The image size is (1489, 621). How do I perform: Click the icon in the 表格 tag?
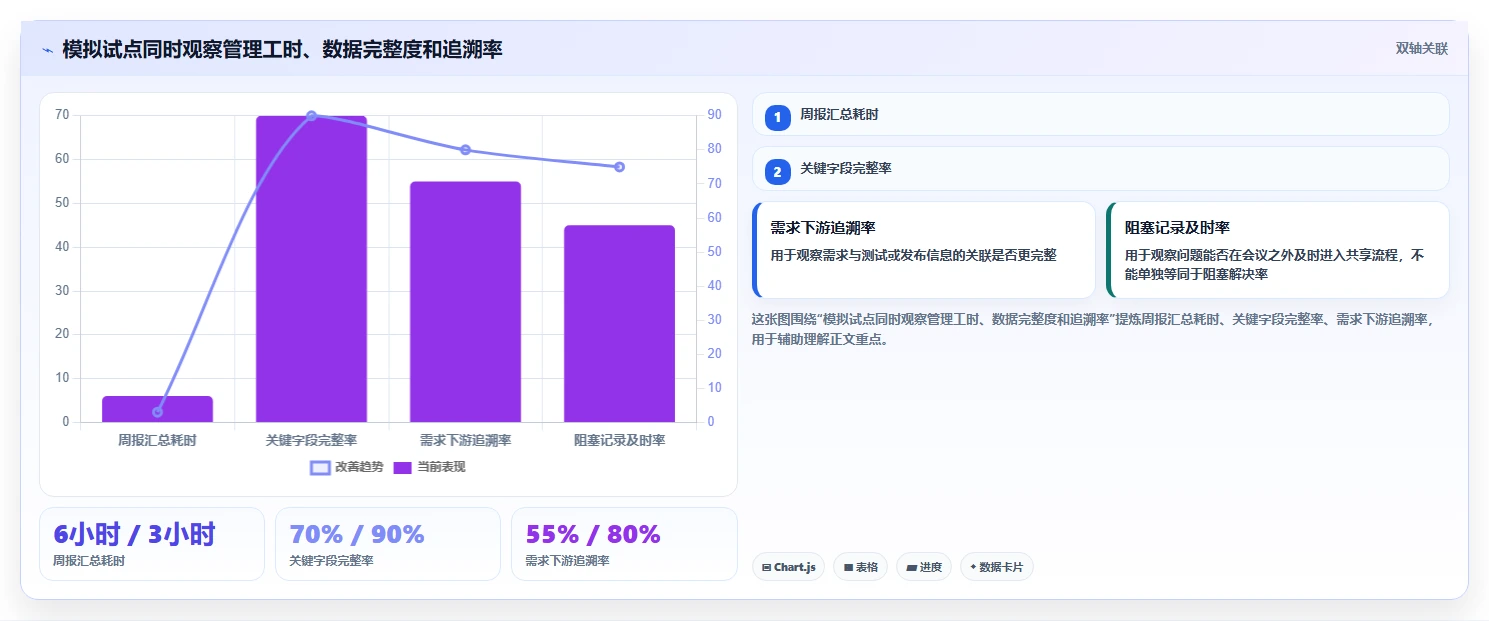848,567
